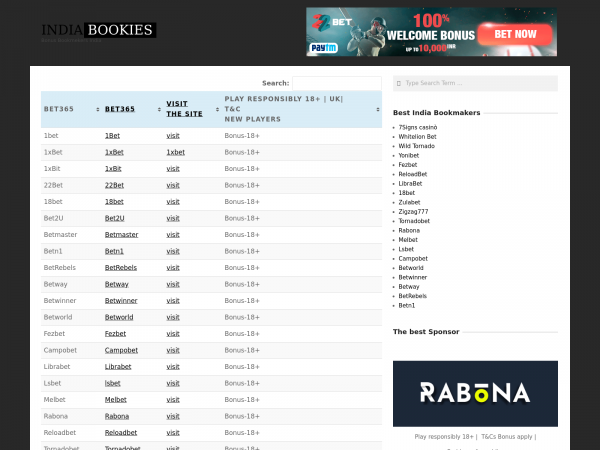Open the 18bet table link

tap(114, 201)
